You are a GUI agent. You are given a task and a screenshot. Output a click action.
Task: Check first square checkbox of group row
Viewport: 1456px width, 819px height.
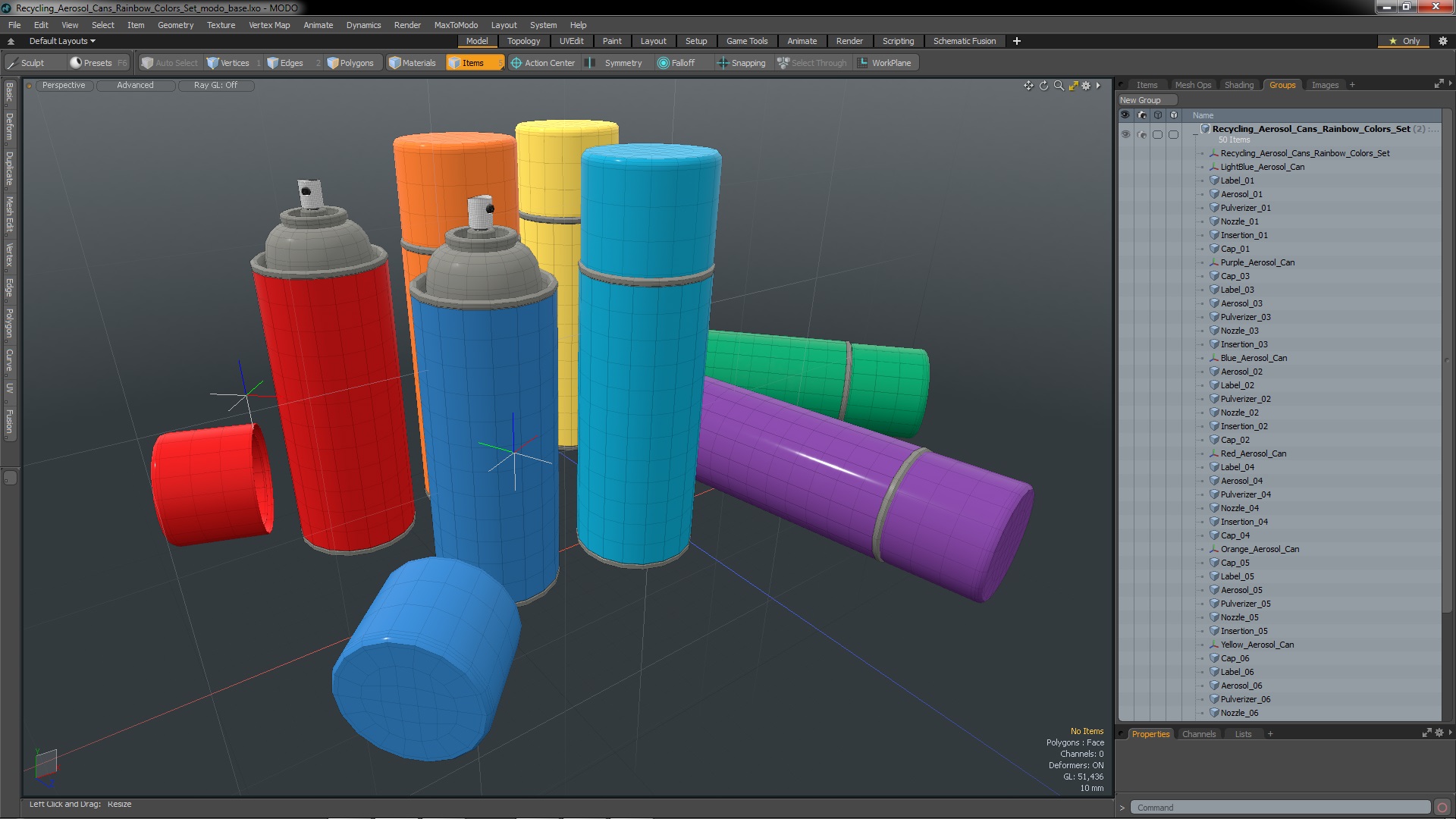point(1158,134)
